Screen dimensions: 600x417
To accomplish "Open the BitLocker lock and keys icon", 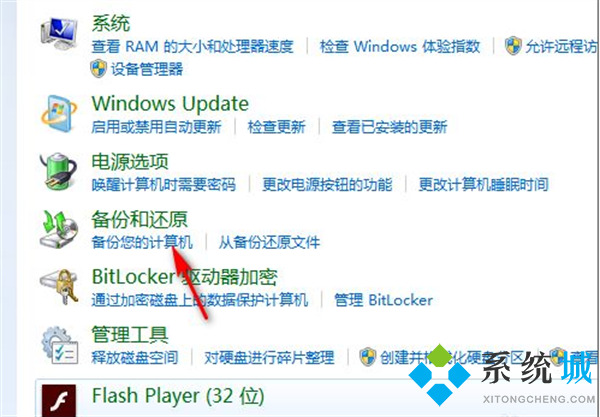I will click(59, 287).
